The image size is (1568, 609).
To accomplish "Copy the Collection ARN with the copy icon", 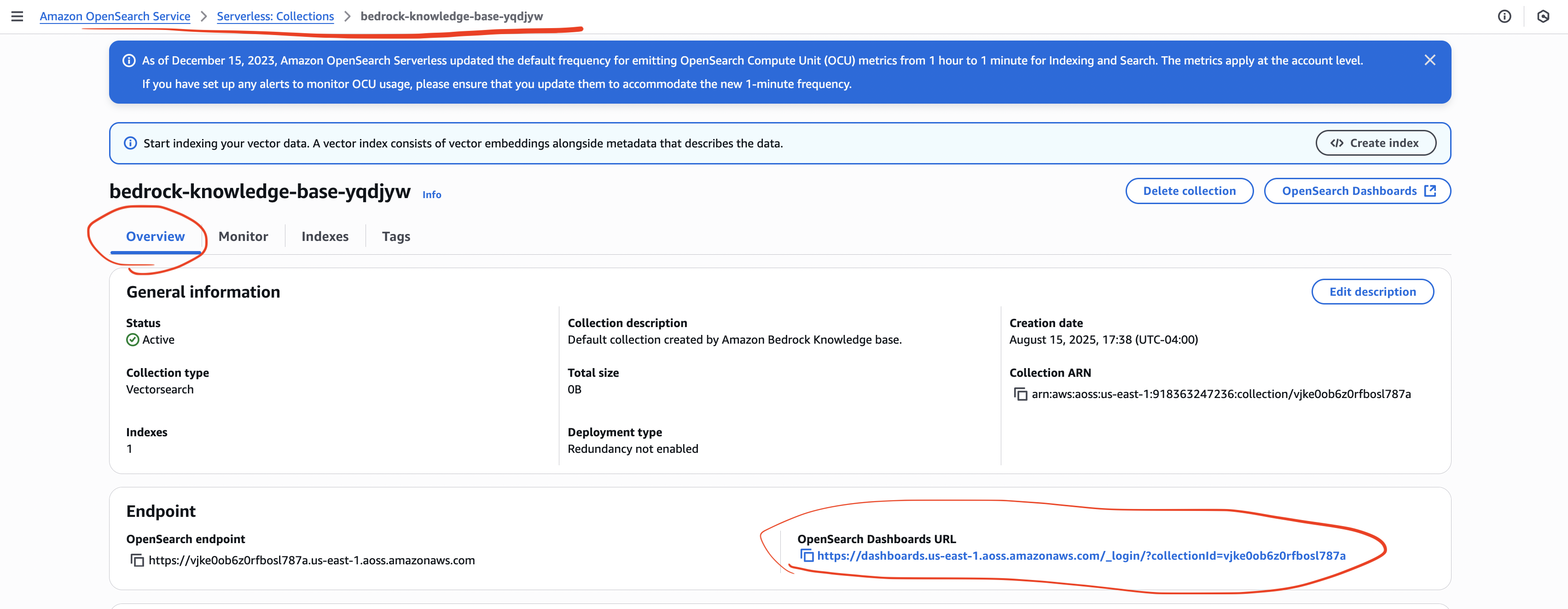I will (x=1020, y=394).
